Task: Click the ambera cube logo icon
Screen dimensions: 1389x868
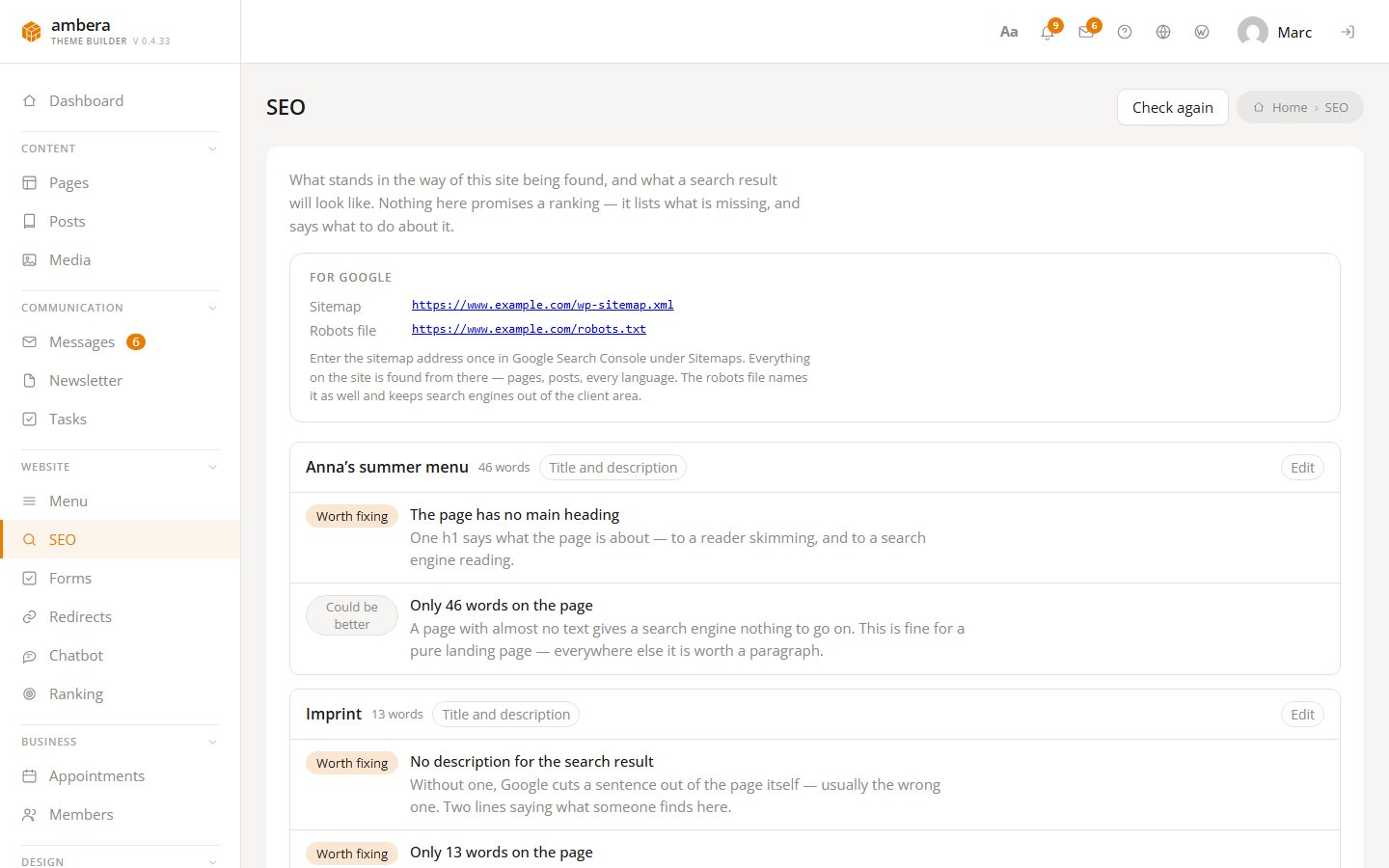Action: [32, 32]
